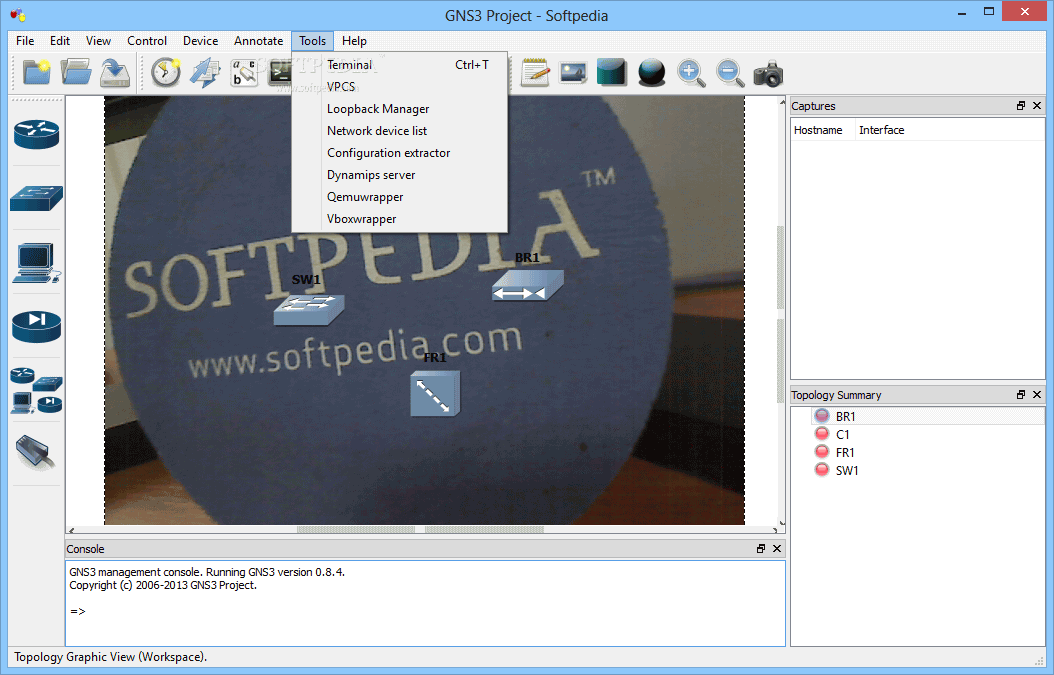The height and width of the screenshot is (675, 1054).
Task: Select Qemuwrapper menu entry
Action: click(399, 197)
